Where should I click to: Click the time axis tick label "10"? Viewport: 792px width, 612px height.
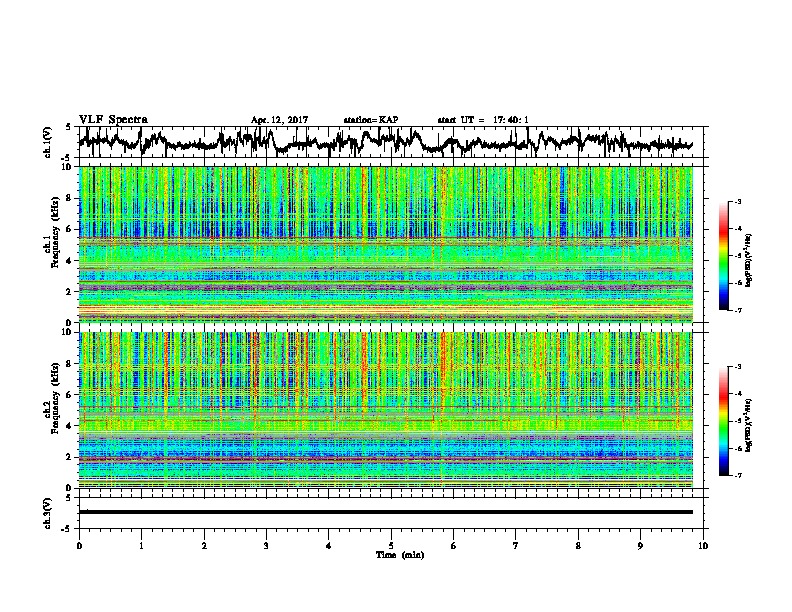(x=703, y=546)
